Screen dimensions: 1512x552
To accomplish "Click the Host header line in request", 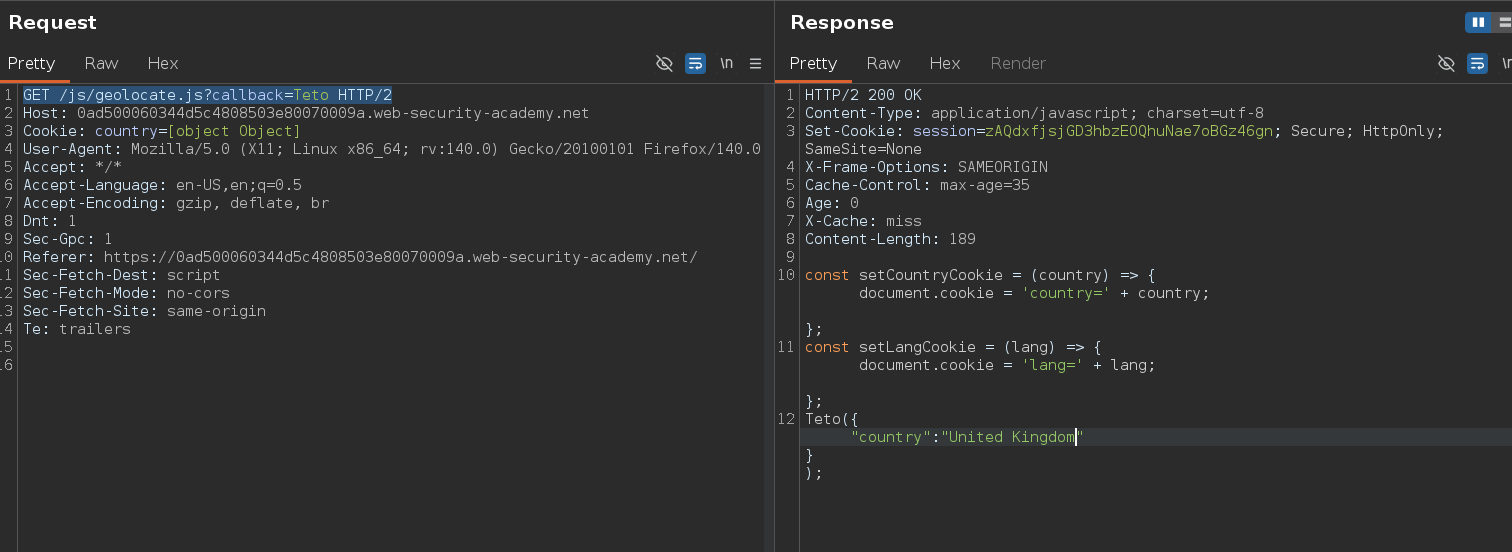I will (306, 113).
